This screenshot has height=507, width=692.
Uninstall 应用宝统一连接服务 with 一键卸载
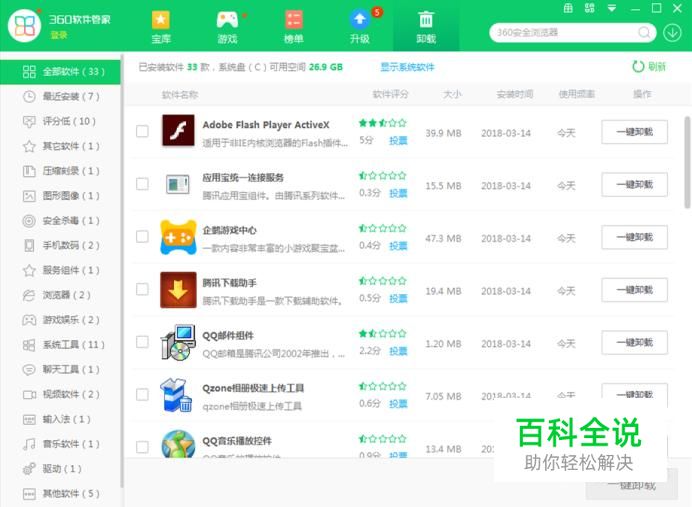coord(635,184)
